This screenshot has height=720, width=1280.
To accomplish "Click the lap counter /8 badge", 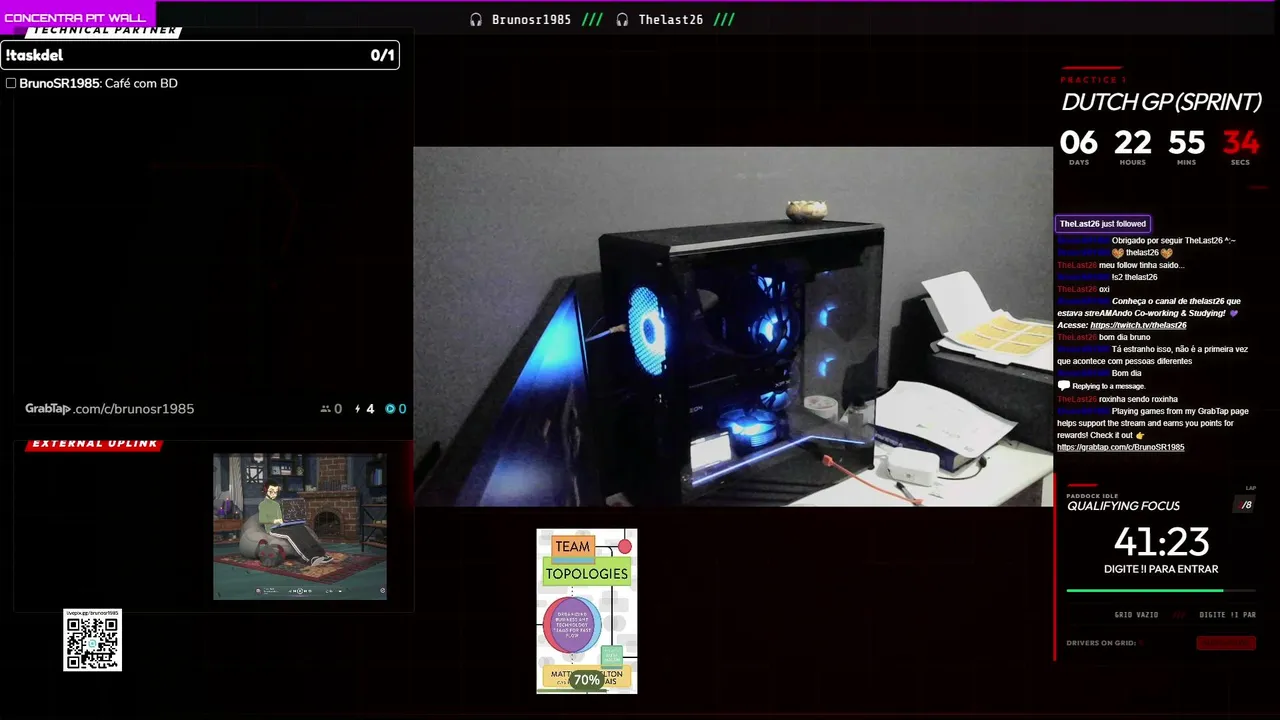I will [1246, 505].
